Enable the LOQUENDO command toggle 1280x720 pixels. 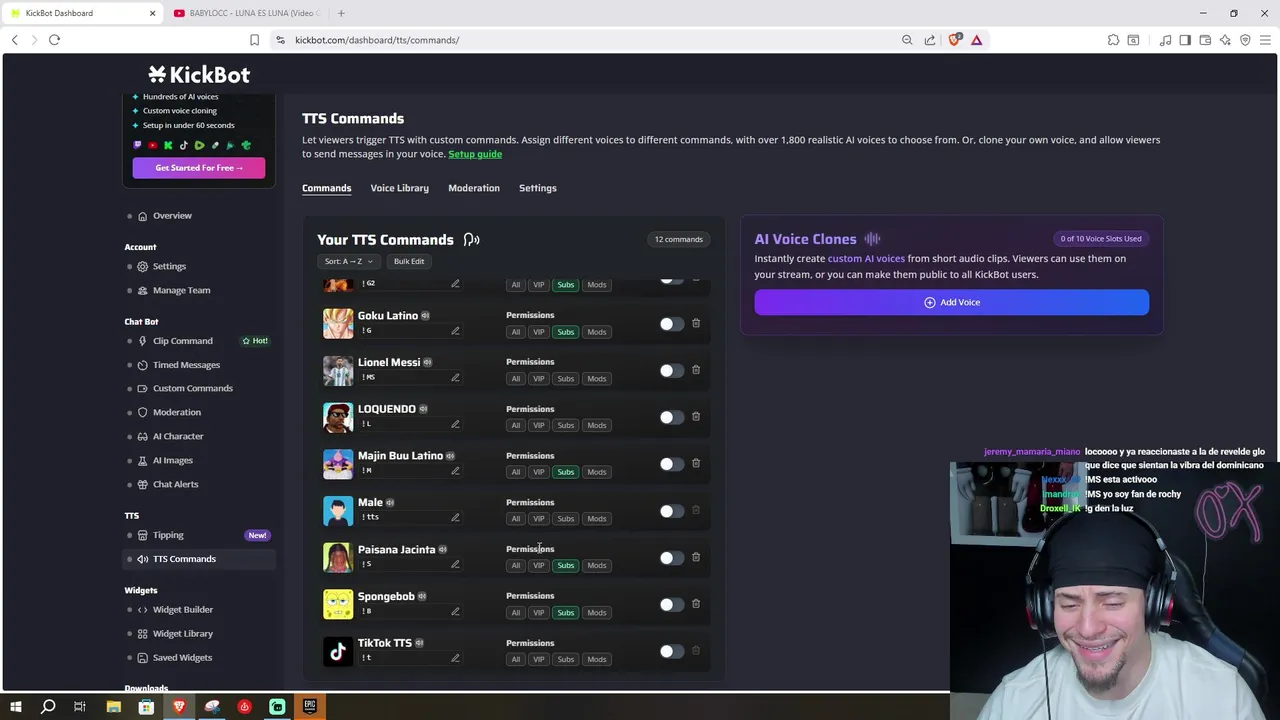click(x=671, y=417)
